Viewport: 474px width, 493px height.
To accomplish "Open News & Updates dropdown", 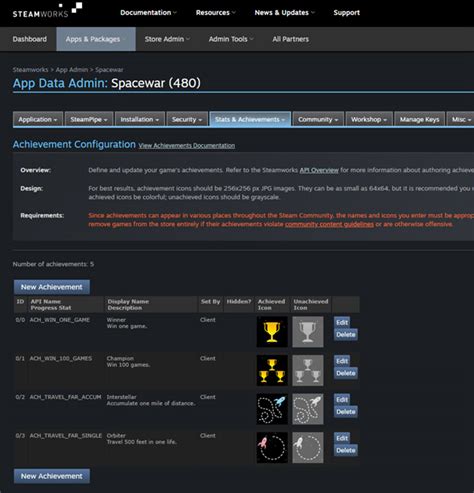I will (284, 13).
